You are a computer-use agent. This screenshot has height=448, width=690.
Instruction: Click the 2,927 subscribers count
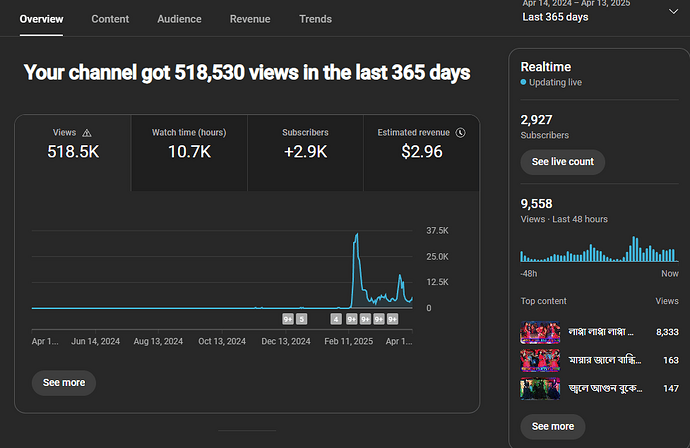pos(536,120)
